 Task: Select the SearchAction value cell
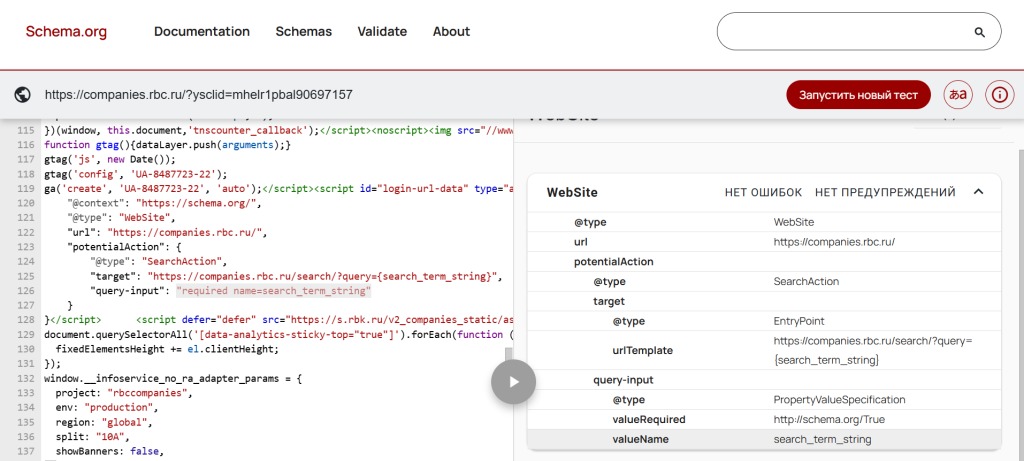coord(806,281)
